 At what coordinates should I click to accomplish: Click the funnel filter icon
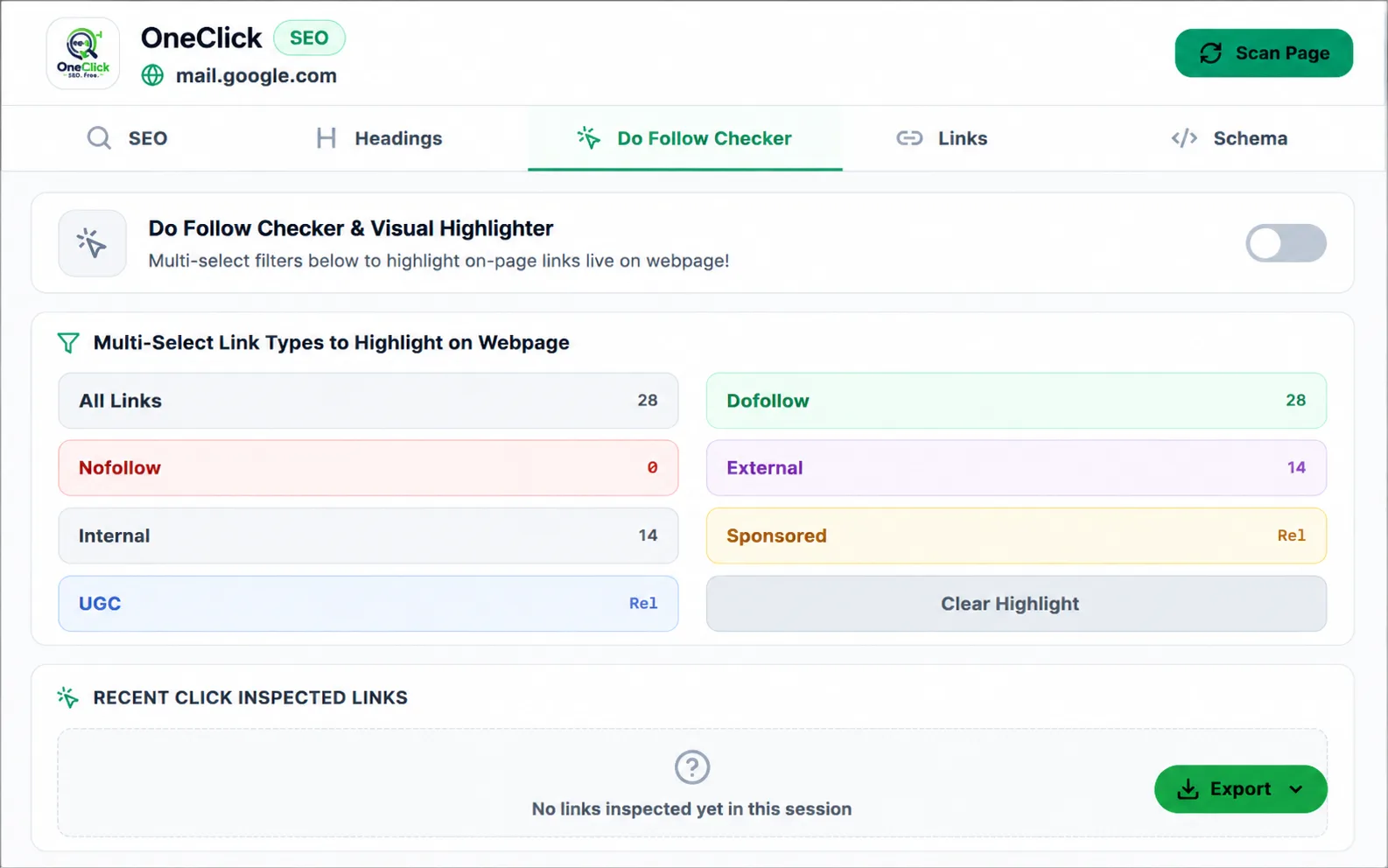tap(68, 342)
